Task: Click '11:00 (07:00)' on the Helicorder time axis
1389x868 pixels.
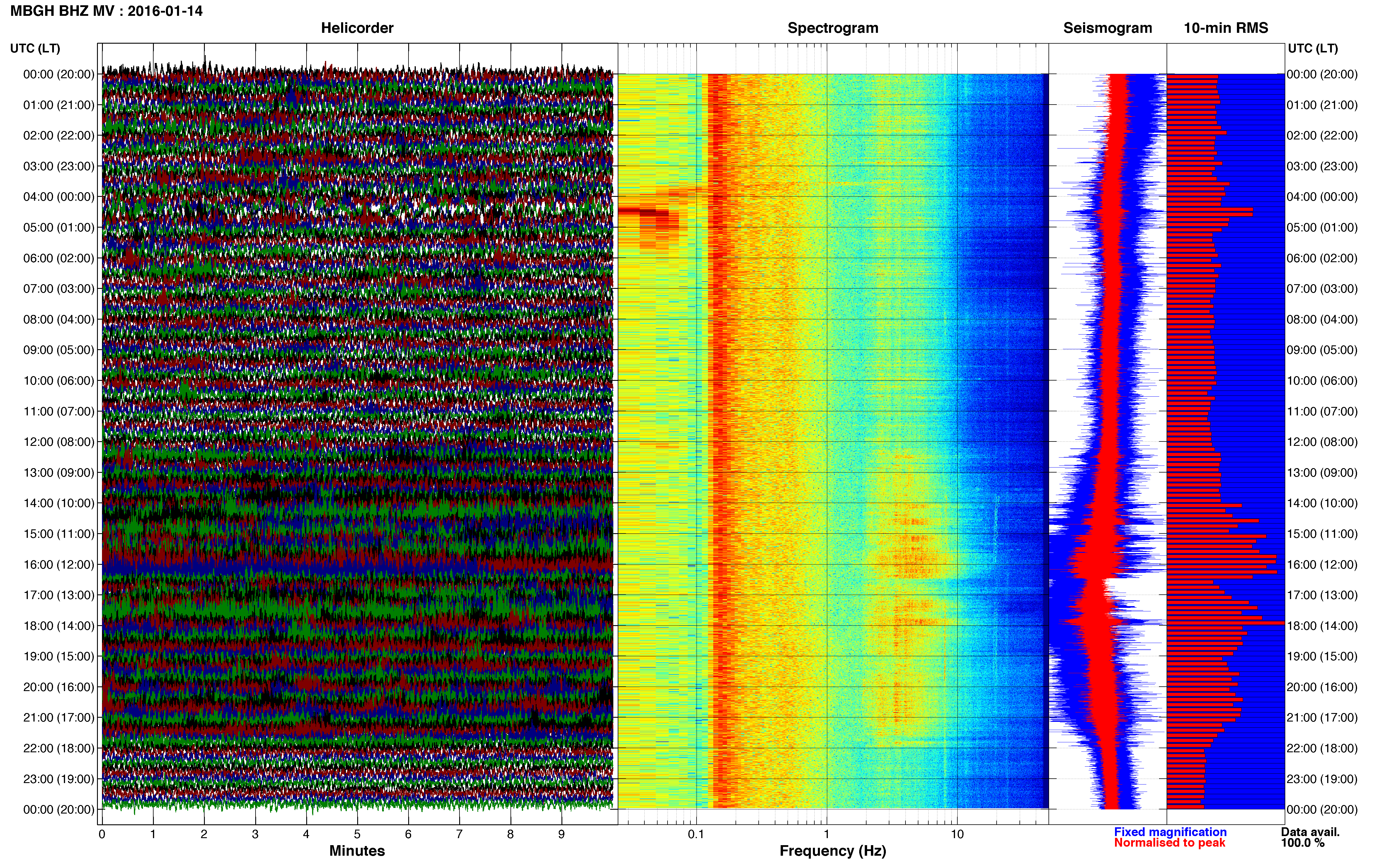Action: click(x=59, y=412)
